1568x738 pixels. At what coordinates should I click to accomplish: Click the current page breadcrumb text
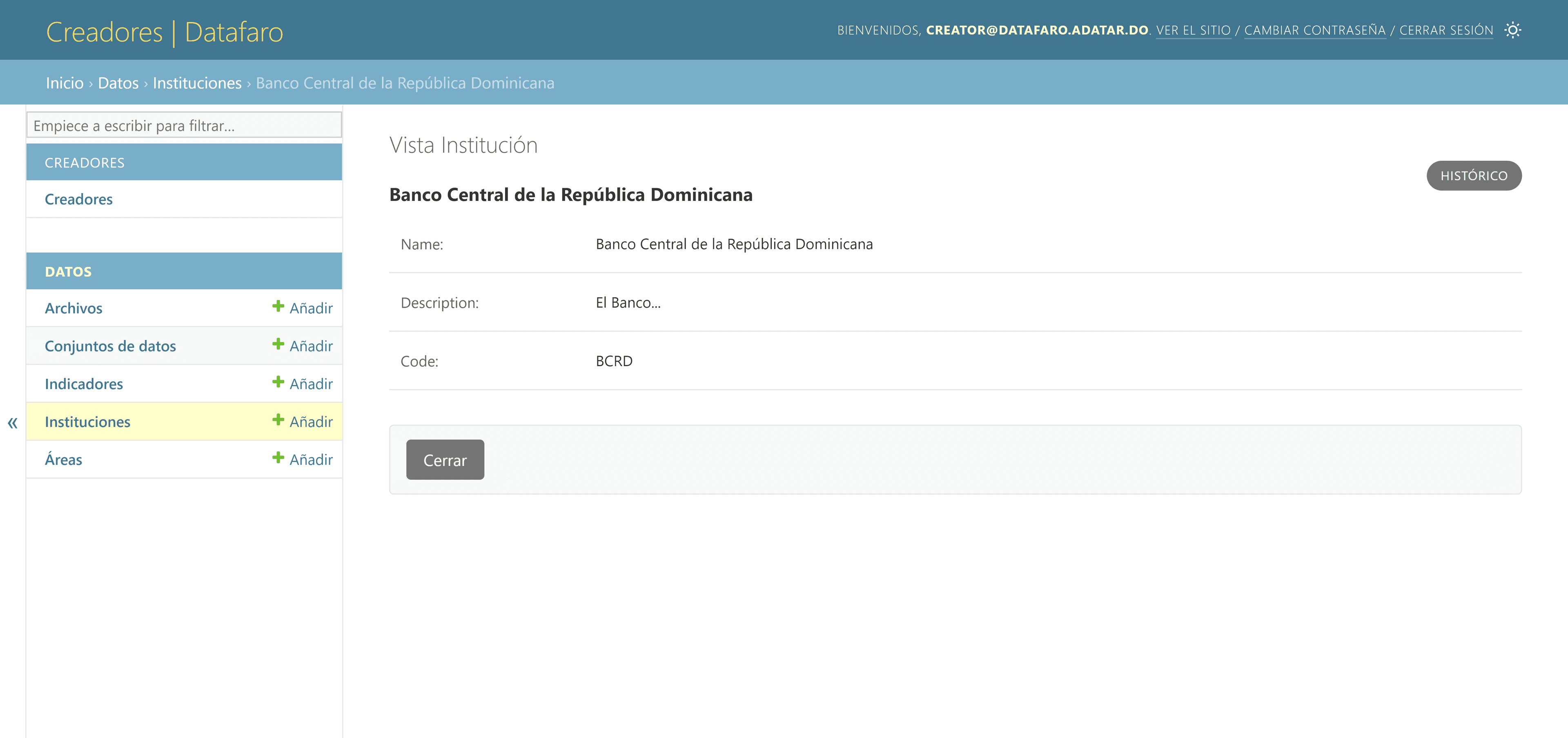coord(405,83)
